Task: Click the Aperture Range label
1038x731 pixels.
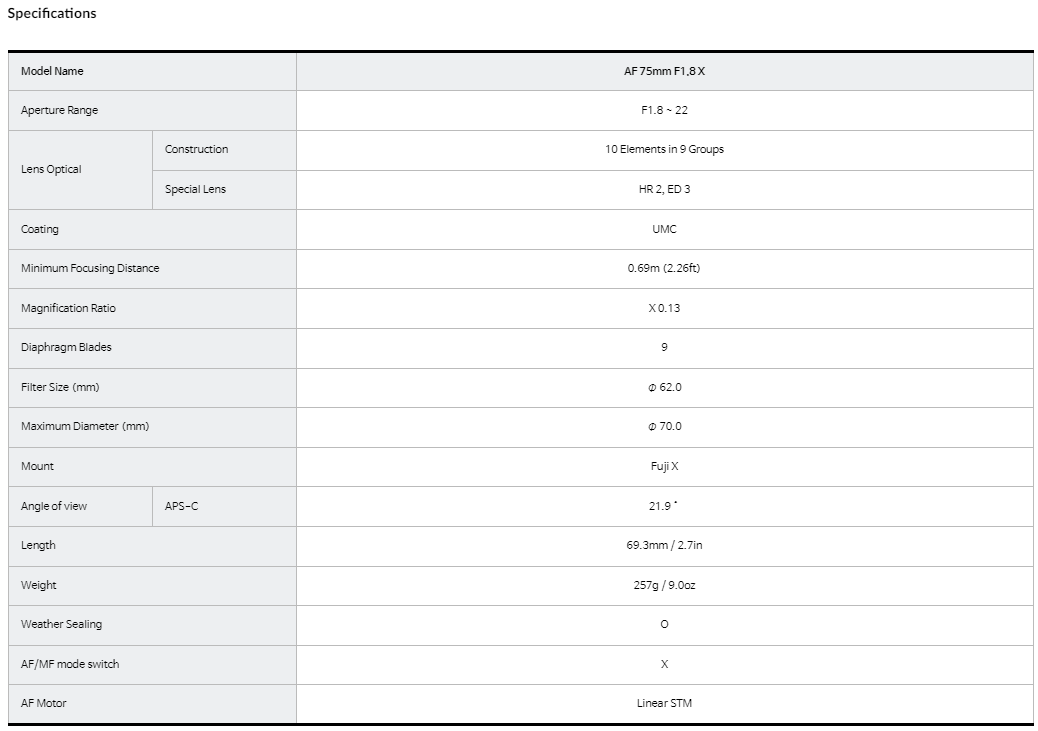Action: coord(59,110)
